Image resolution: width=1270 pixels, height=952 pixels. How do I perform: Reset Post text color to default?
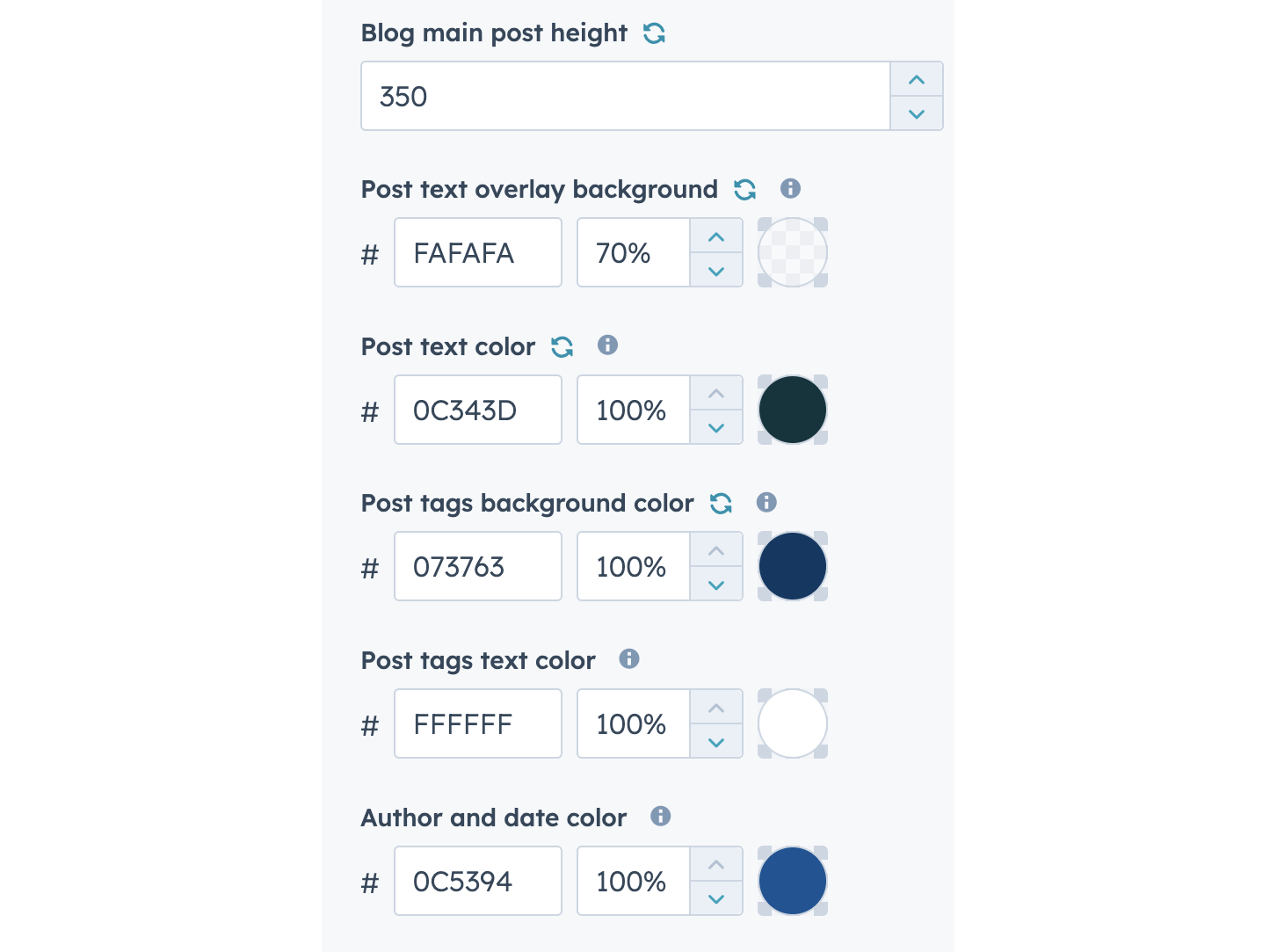point(562,346)
